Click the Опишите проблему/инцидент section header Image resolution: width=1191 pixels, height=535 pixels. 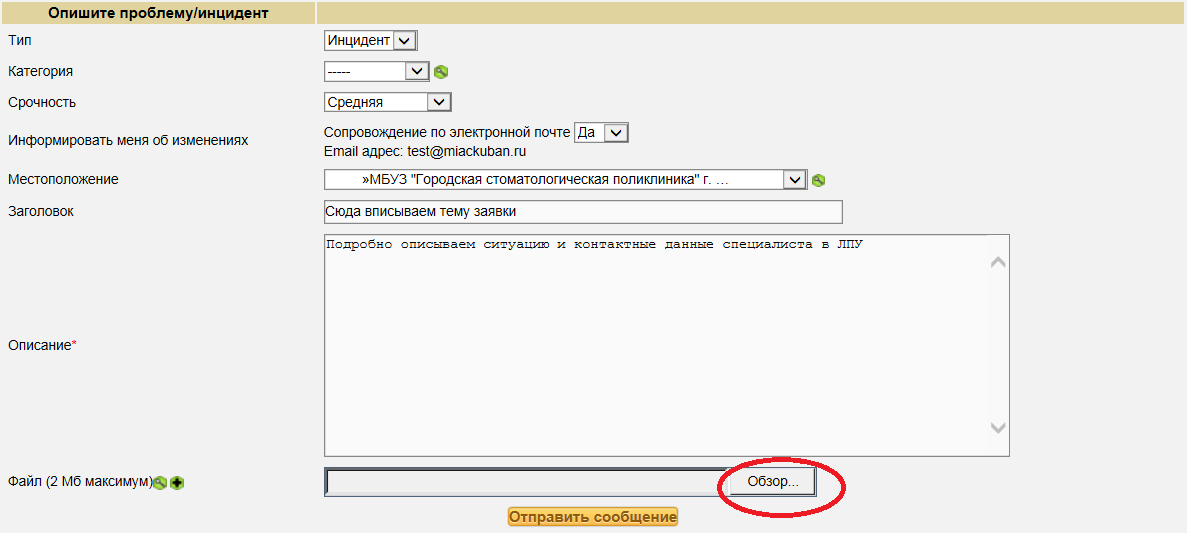pos(158,13)
